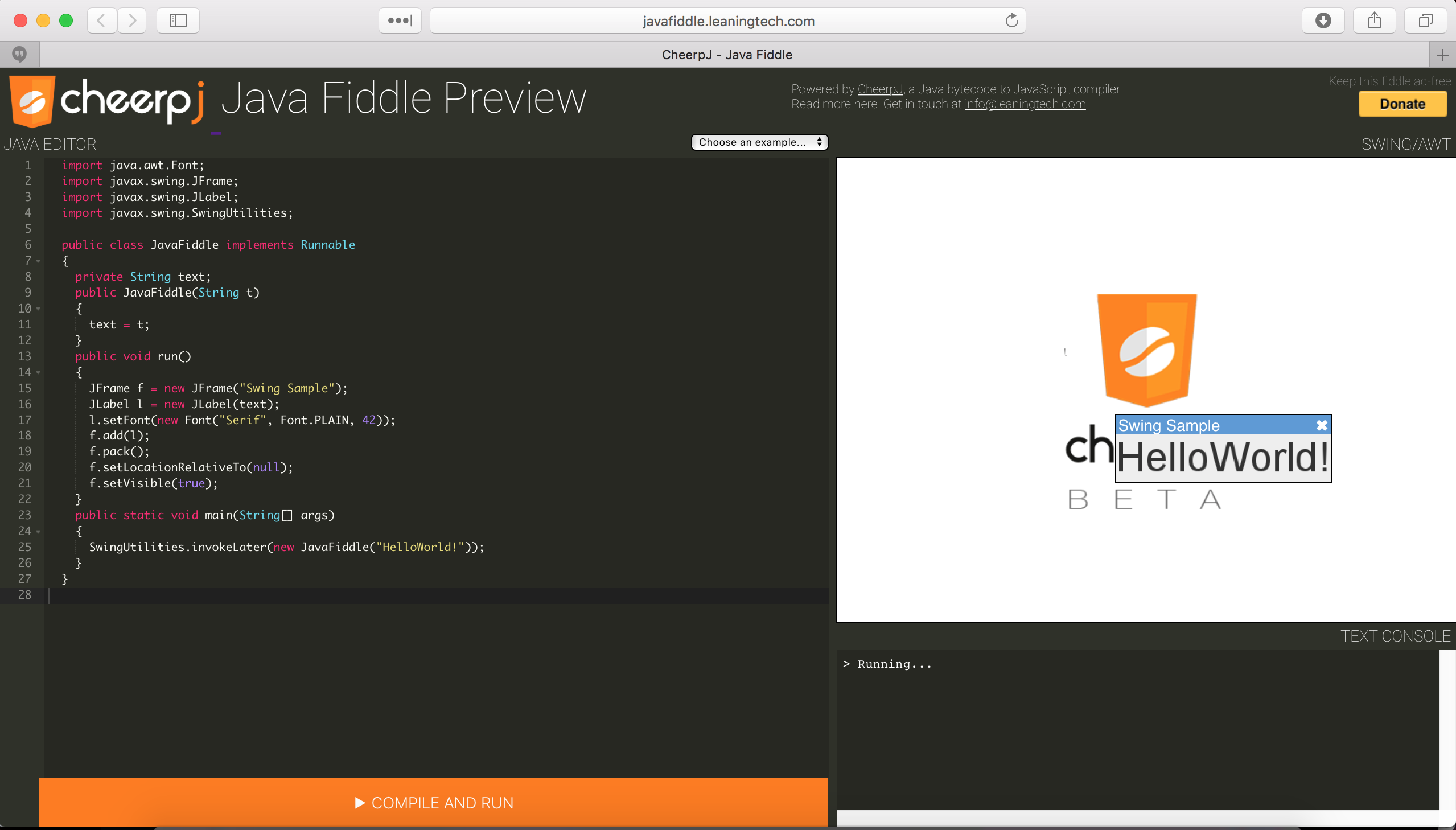Click the page reload icon
Screen dimensions: 1456x830
(1011, 21)
